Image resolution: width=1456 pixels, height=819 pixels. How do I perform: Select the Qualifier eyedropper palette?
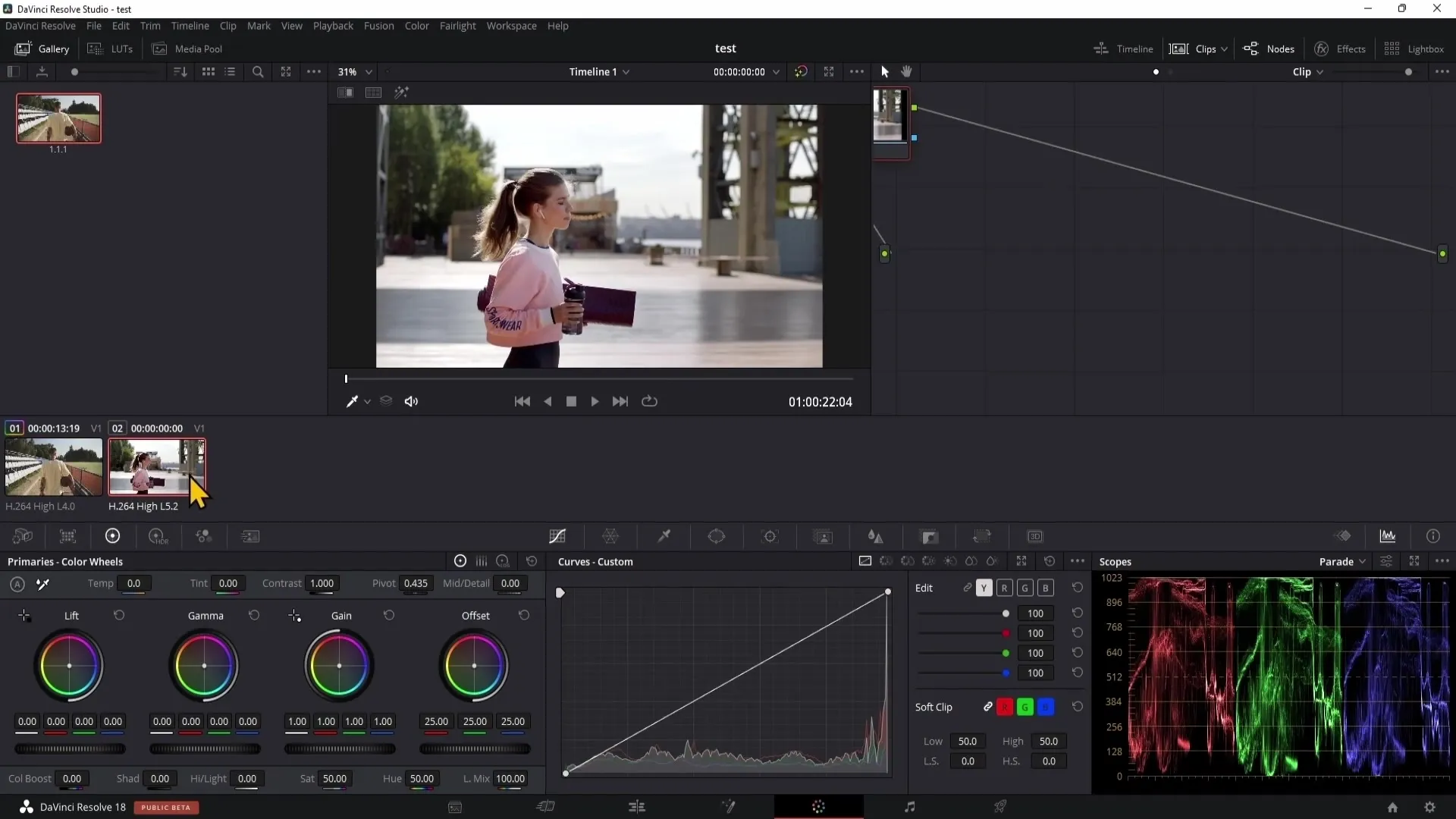pos(664,536)
